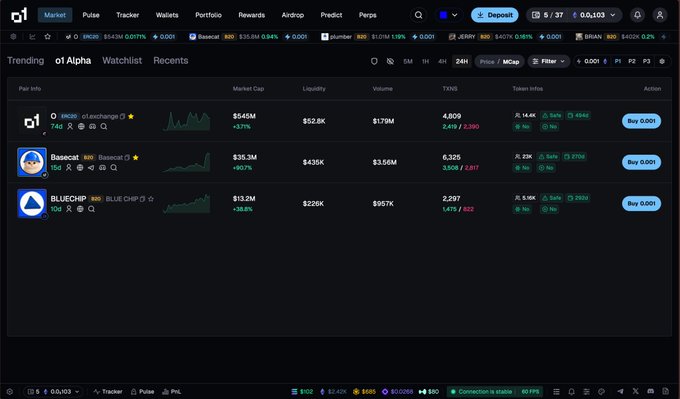Viewport: 680px width, 399px height.
Task: Select the 4H timeframe
Action: point(442,62)
